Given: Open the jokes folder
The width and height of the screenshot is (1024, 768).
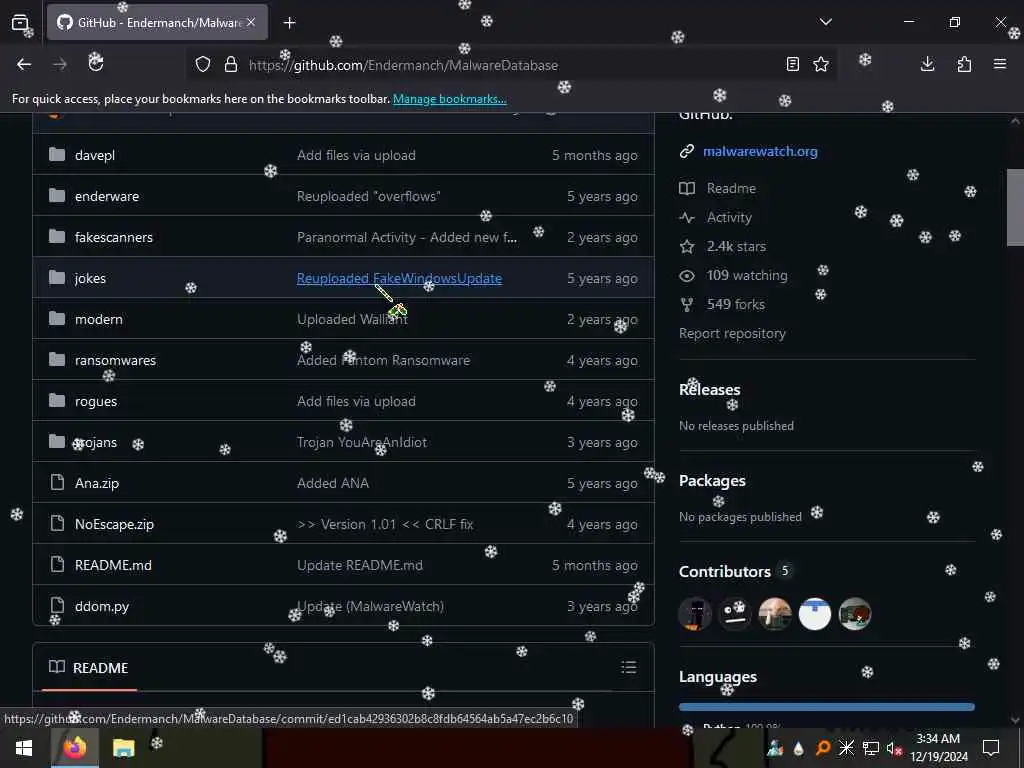Looking at the screenshot, I should pos(90,278).
